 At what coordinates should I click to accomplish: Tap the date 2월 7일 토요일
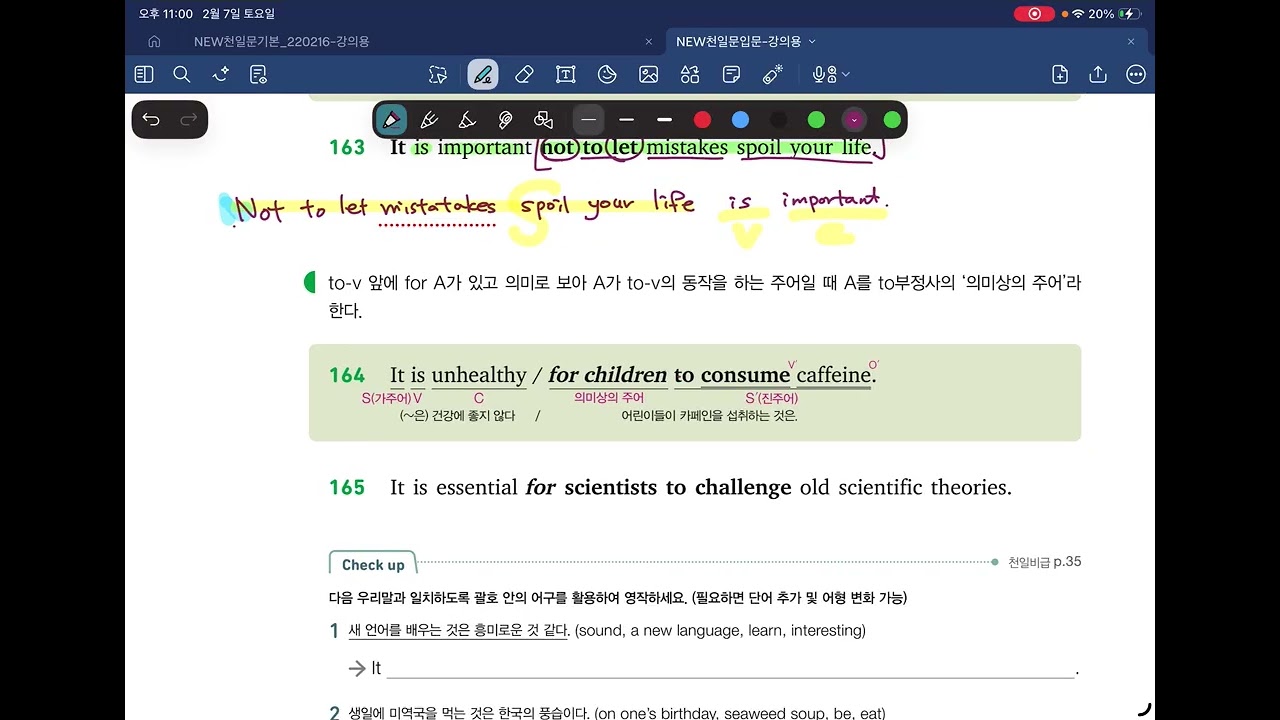[238, 14]
